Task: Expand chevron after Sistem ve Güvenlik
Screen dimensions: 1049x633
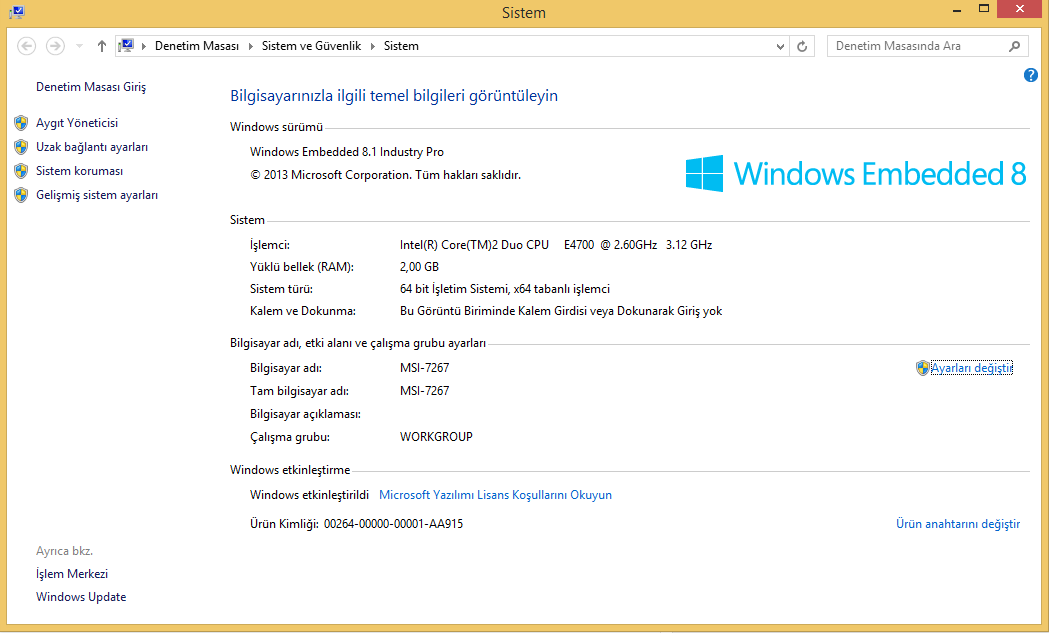Action: 373,46
